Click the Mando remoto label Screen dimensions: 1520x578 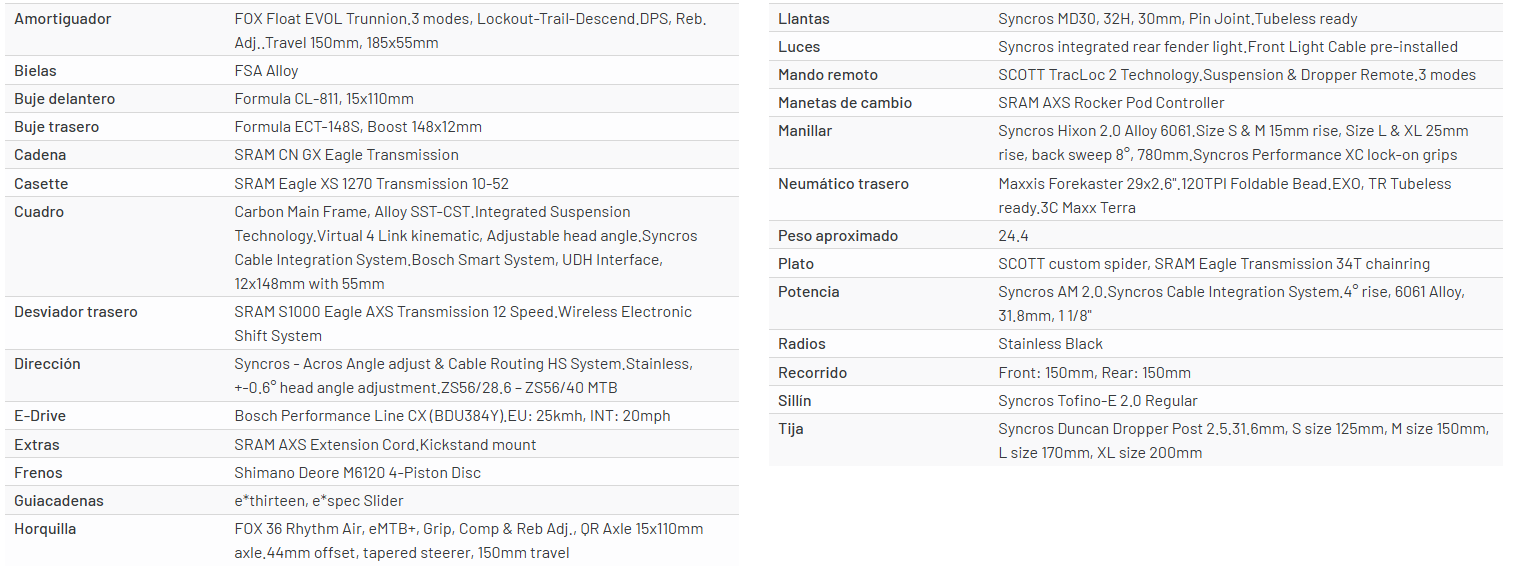[x=828, y=75]
